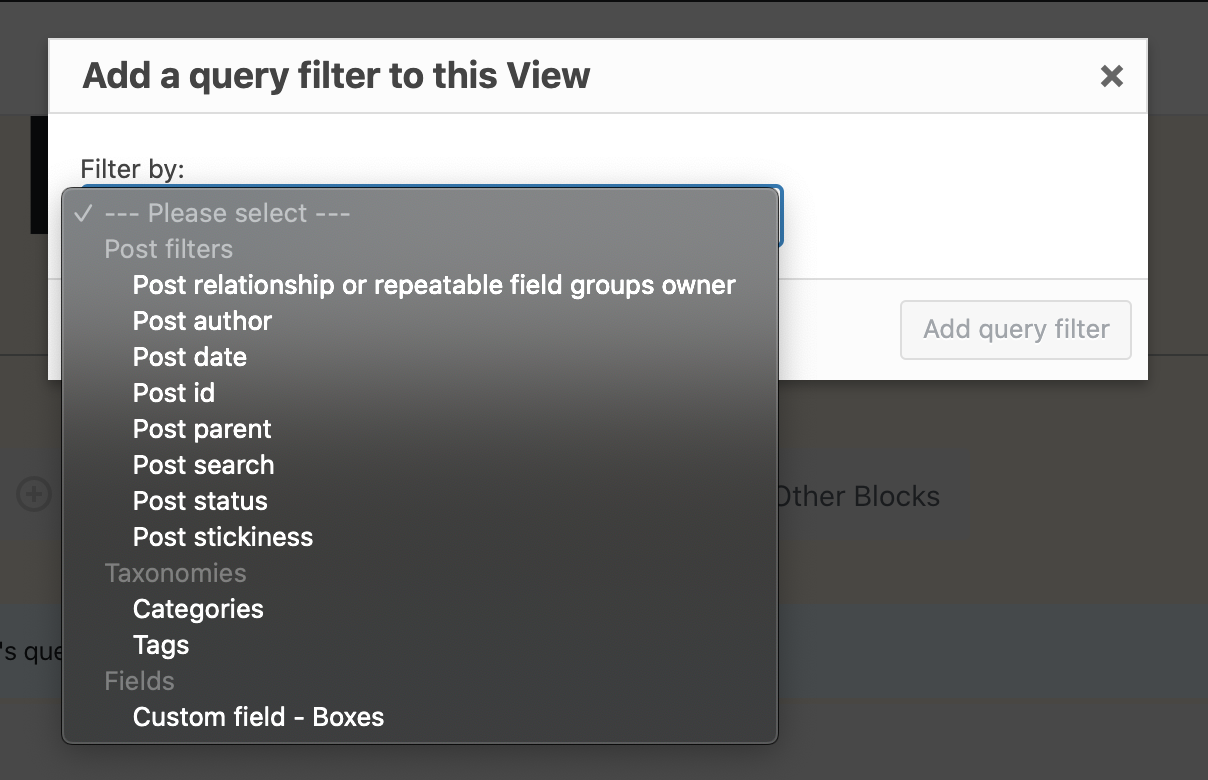Select Post author from the filter list
This screenshot has height=780, width=1208.
tap(202, 321)
